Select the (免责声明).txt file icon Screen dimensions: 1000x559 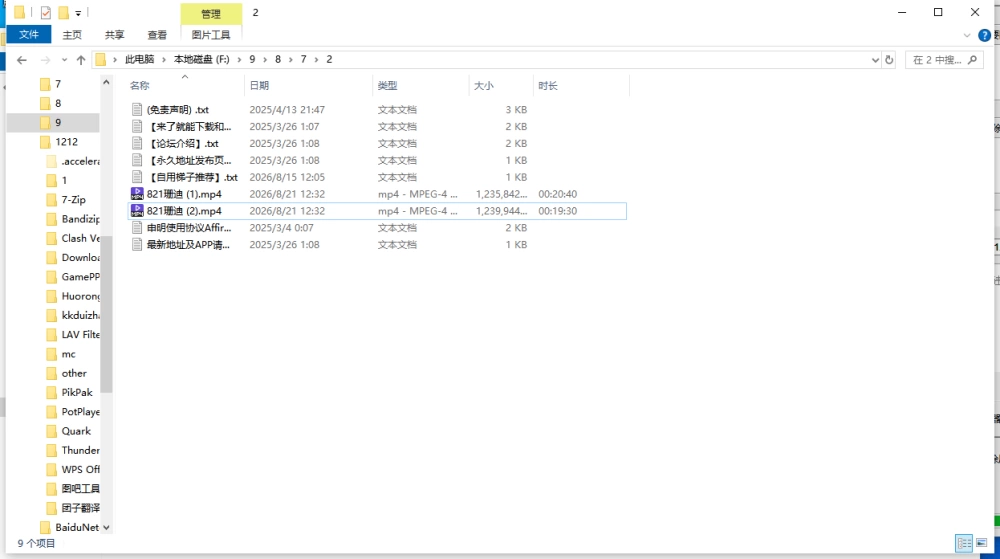tap(136, 110)
